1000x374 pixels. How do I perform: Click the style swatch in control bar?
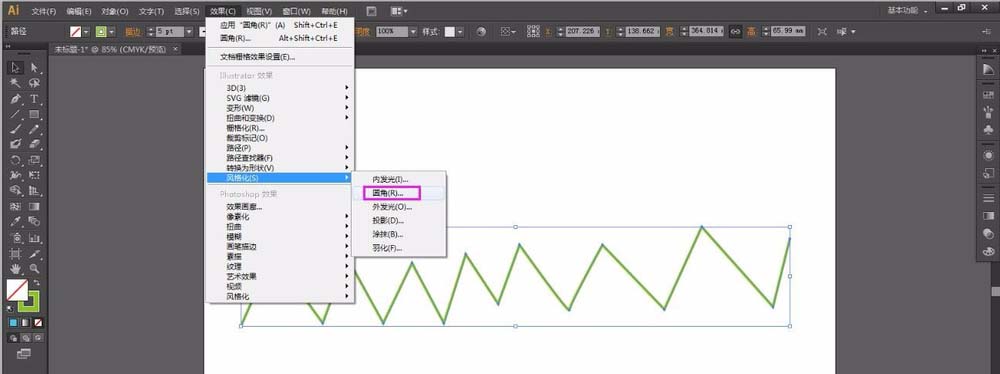(450, 31)
